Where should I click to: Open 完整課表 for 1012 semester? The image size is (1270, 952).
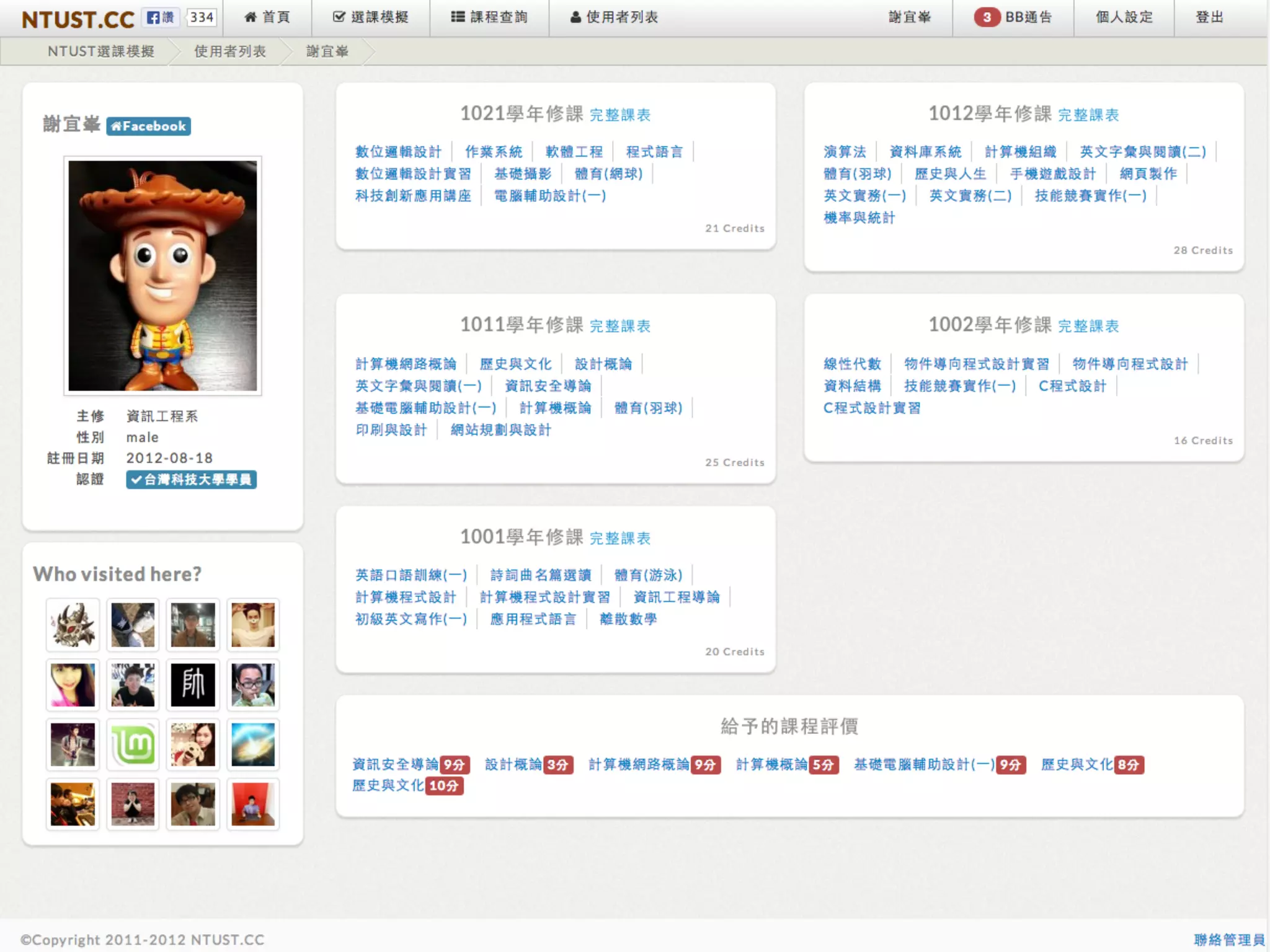click(1088, 115)
